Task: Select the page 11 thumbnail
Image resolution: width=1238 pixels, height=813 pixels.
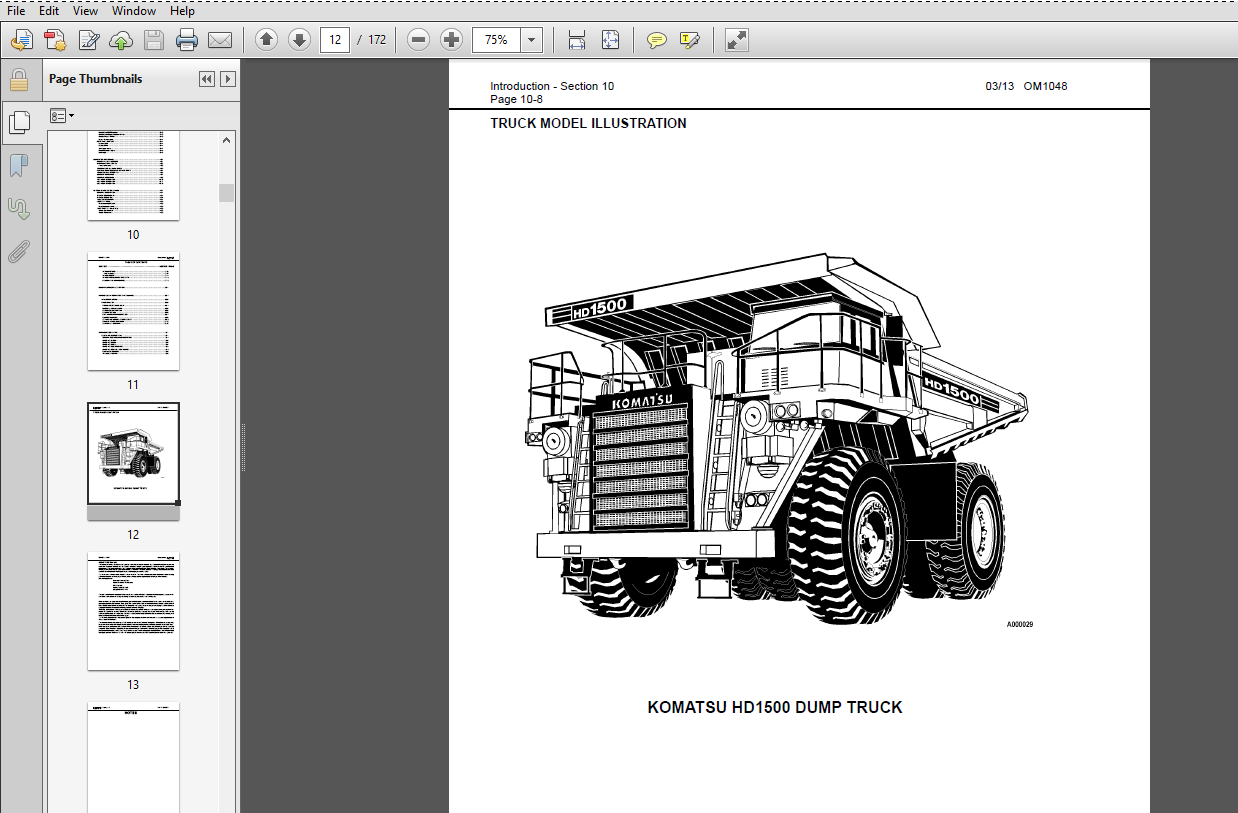Action: 133,311
